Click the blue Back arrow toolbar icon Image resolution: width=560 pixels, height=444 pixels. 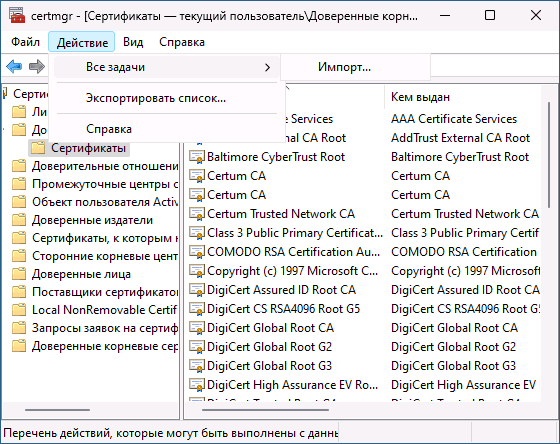tap(14, 66)
